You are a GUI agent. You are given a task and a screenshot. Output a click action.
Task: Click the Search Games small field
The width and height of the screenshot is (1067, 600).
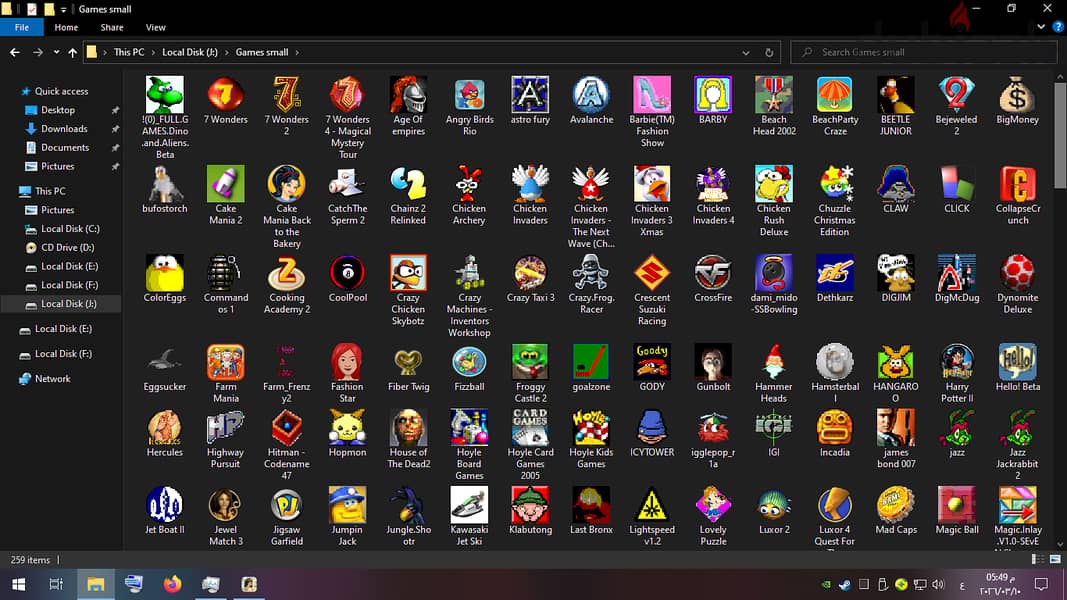tap(923, 52)
